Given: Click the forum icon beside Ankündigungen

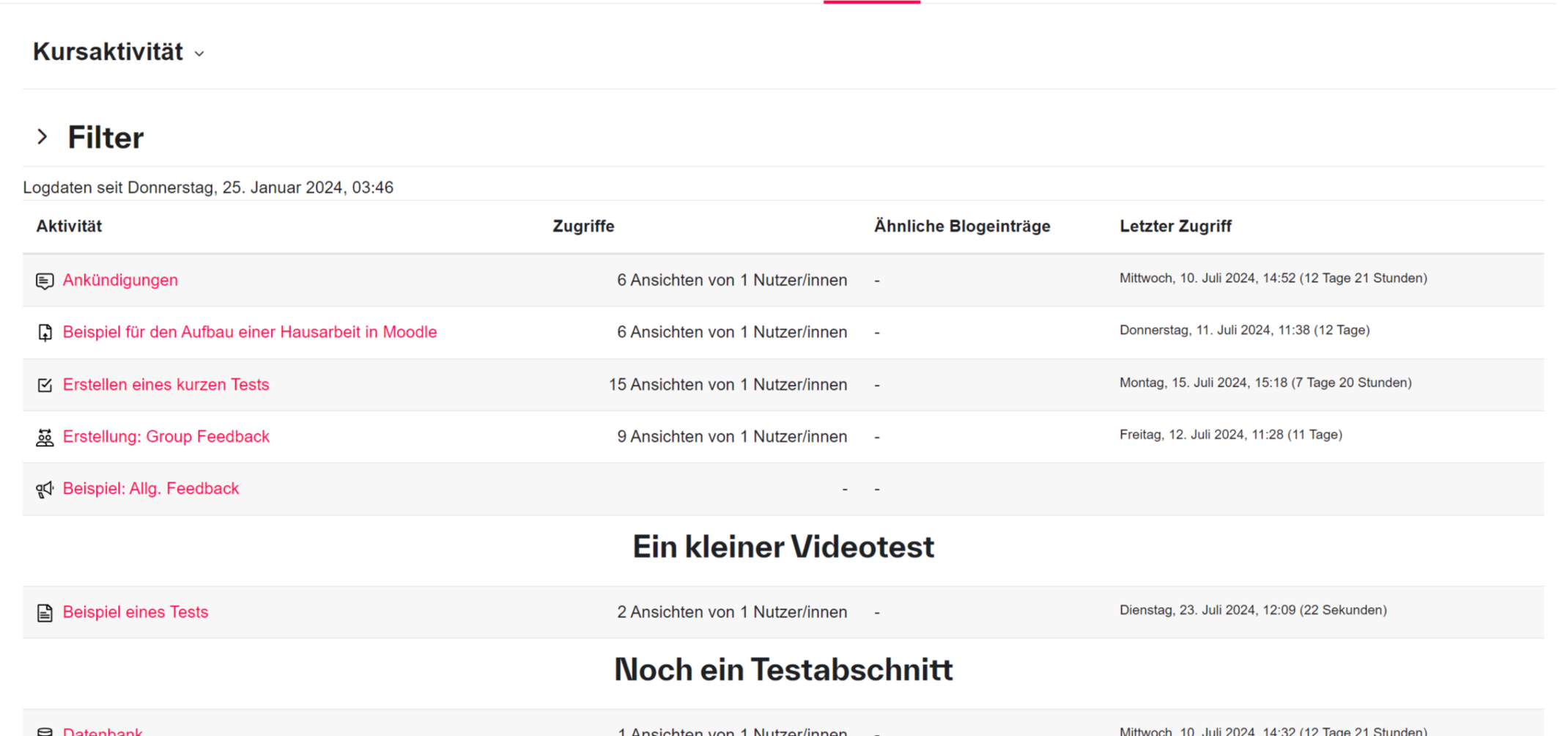Looking at the screenshot, I should [x=45, y=281].
